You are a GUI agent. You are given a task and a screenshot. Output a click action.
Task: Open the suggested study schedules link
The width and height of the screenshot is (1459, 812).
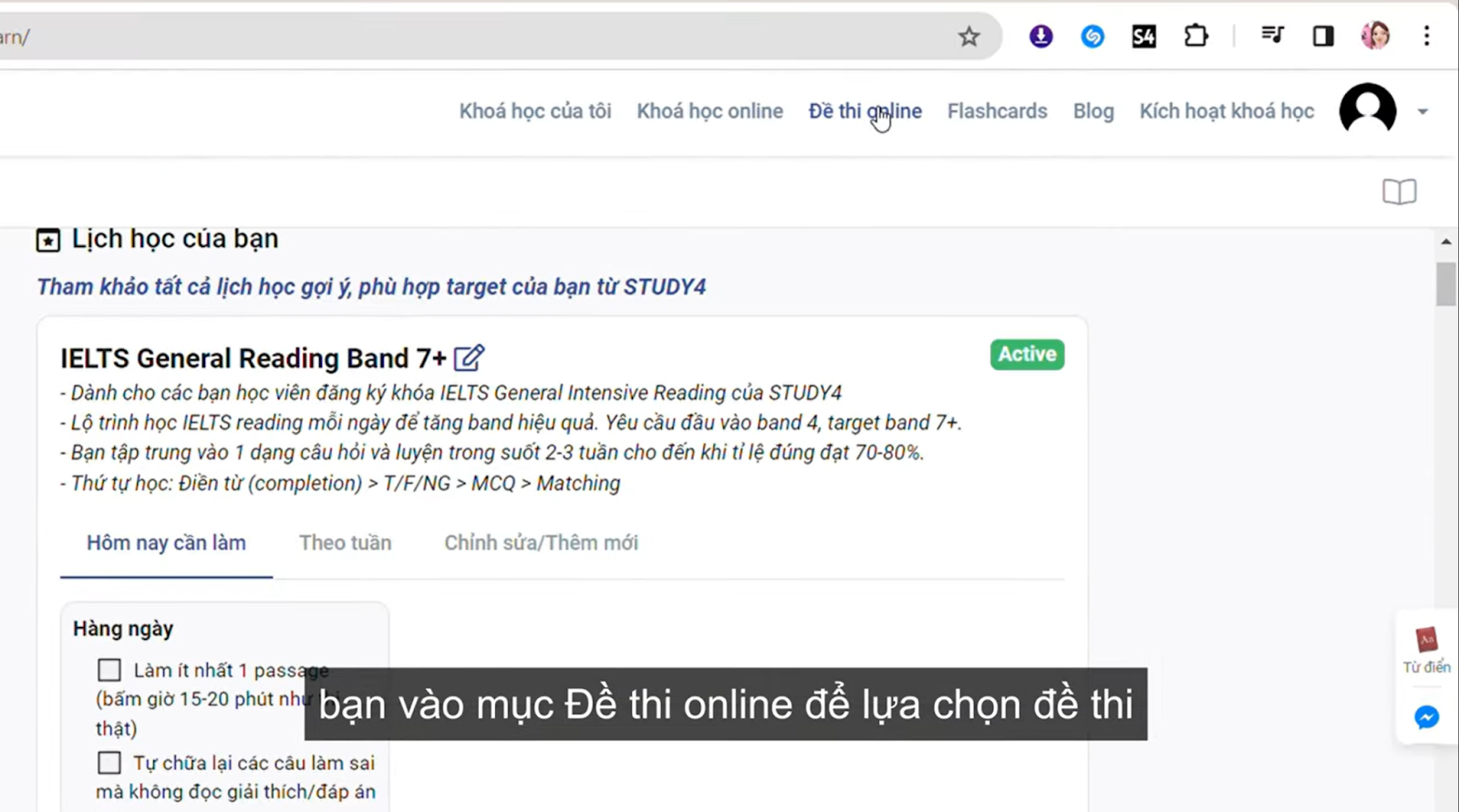pyautogui.click(x=371, y=287)
